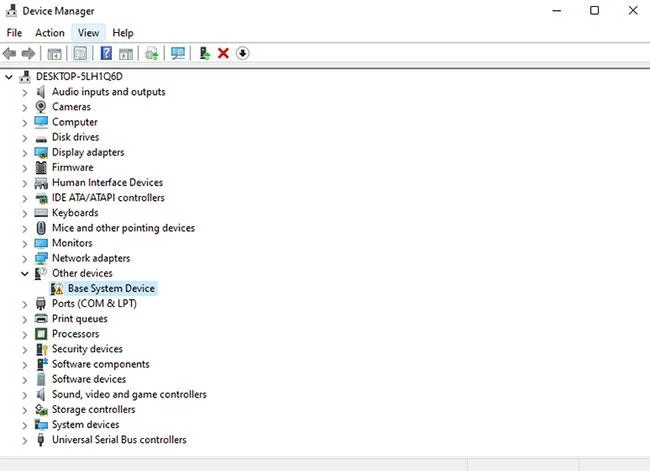
Task: Open the Help menu
Action: pos(123,33)
